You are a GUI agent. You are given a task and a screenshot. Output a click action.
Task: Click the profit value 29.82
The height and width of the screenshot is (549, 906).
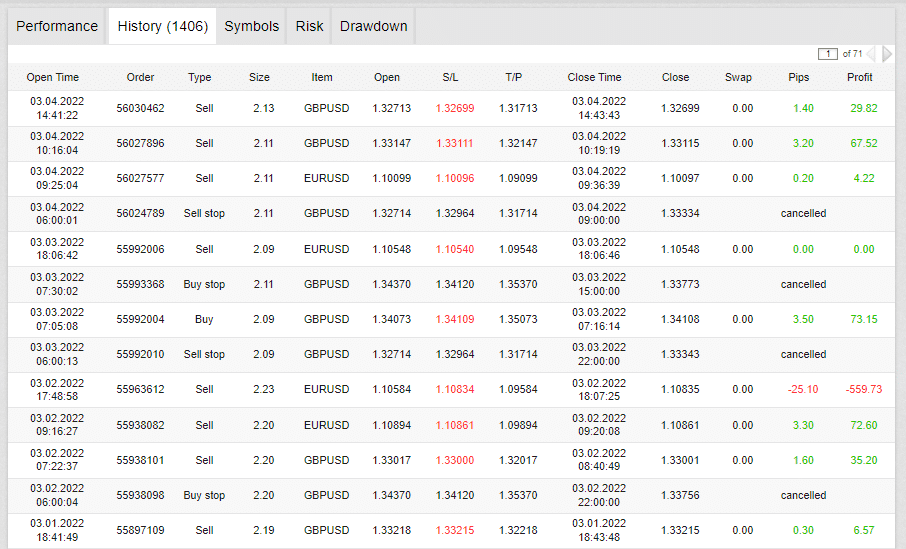coord(864,108)
